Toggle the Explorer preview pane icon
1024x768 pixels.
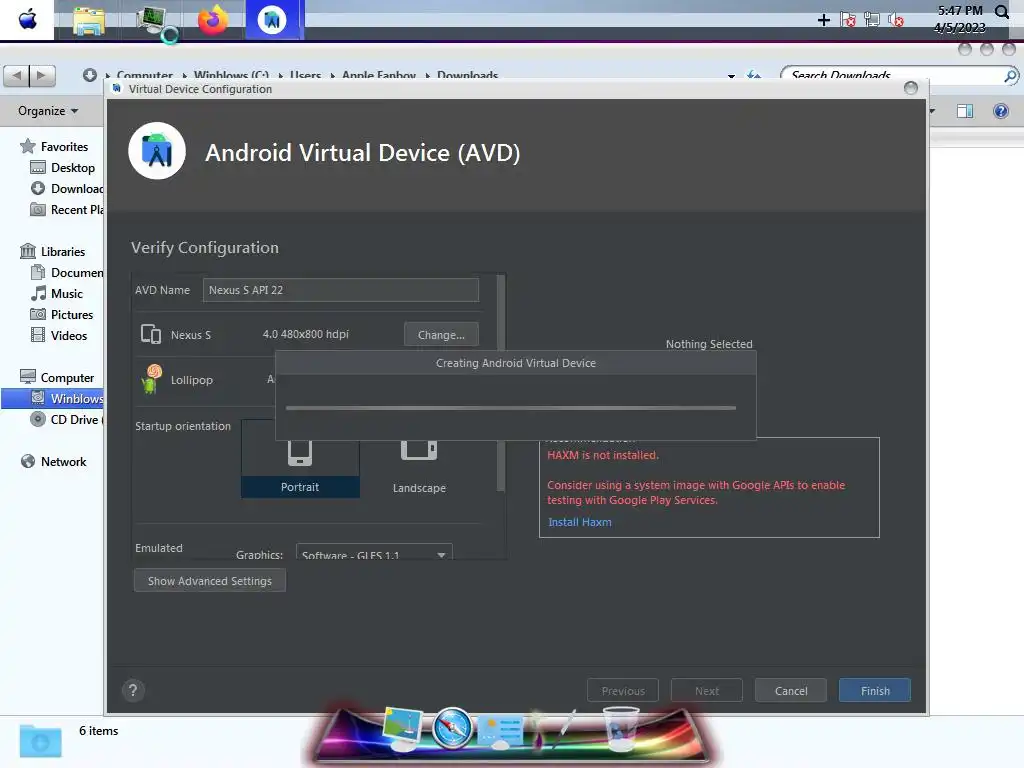click(965, 111)
